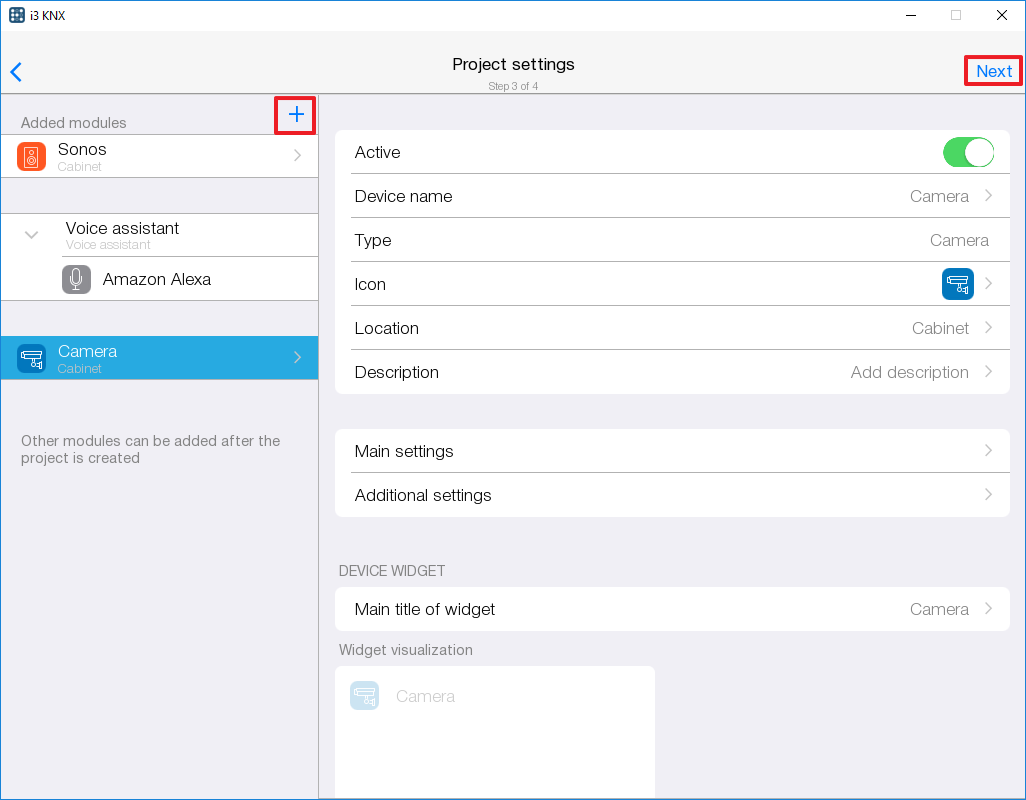Toggle the Active switch off
Image resolution: width=1026 pixels, height=800 pixels.
[967, 153]
